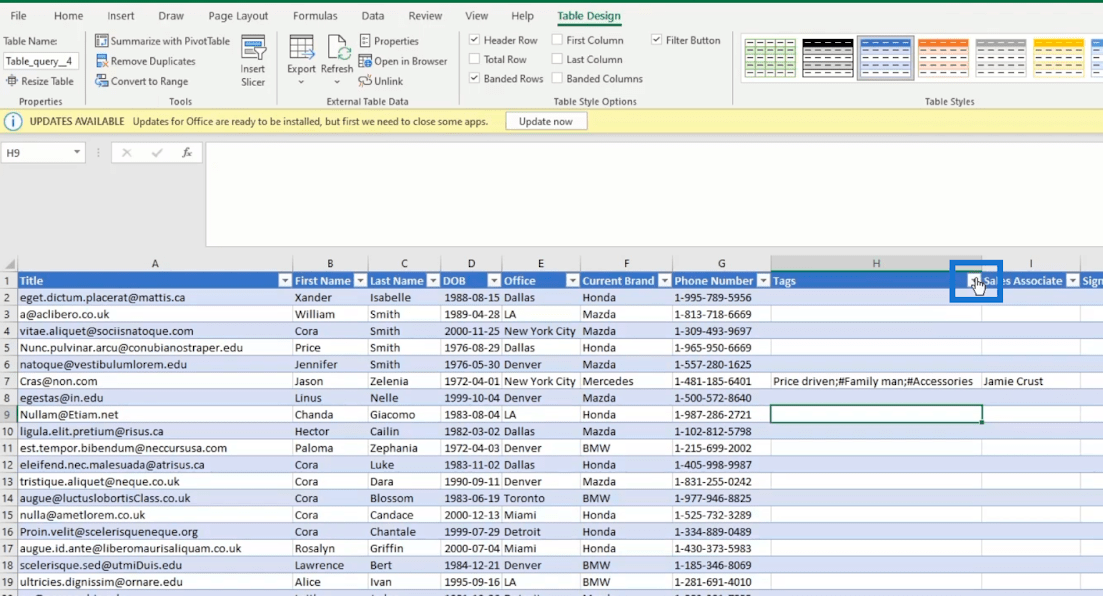The height and width of the screenshot is (596, 1103).
Task: Open table Properties
Action: click(389, 41)
